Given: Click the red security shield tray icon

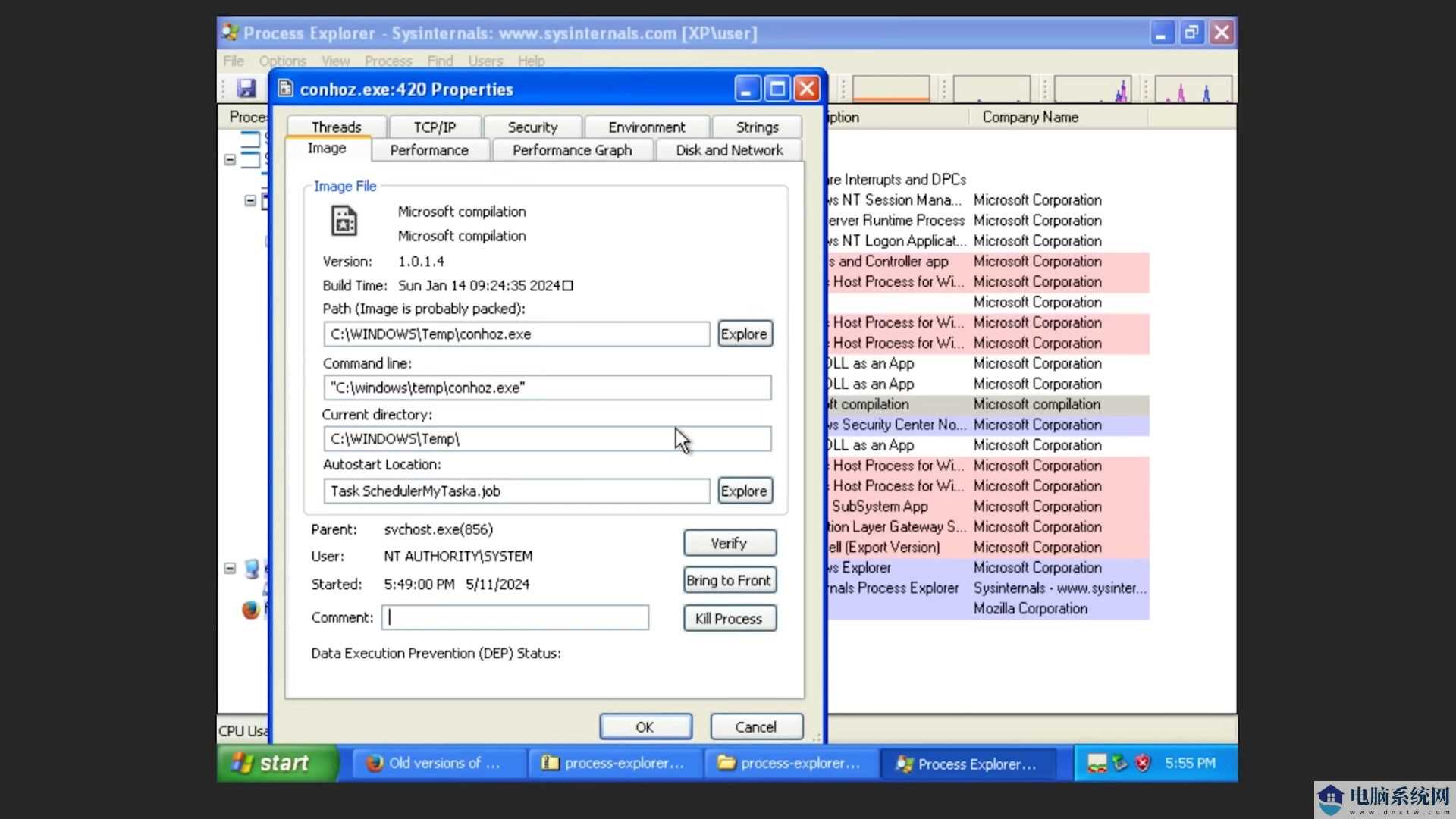Looking at the screenshot, I should click(x=1143, y=764).
